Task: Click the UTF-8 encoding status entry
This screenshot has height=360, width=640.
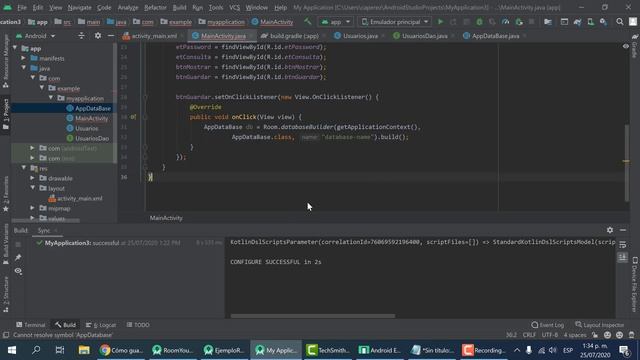Action: pos(549,335)
